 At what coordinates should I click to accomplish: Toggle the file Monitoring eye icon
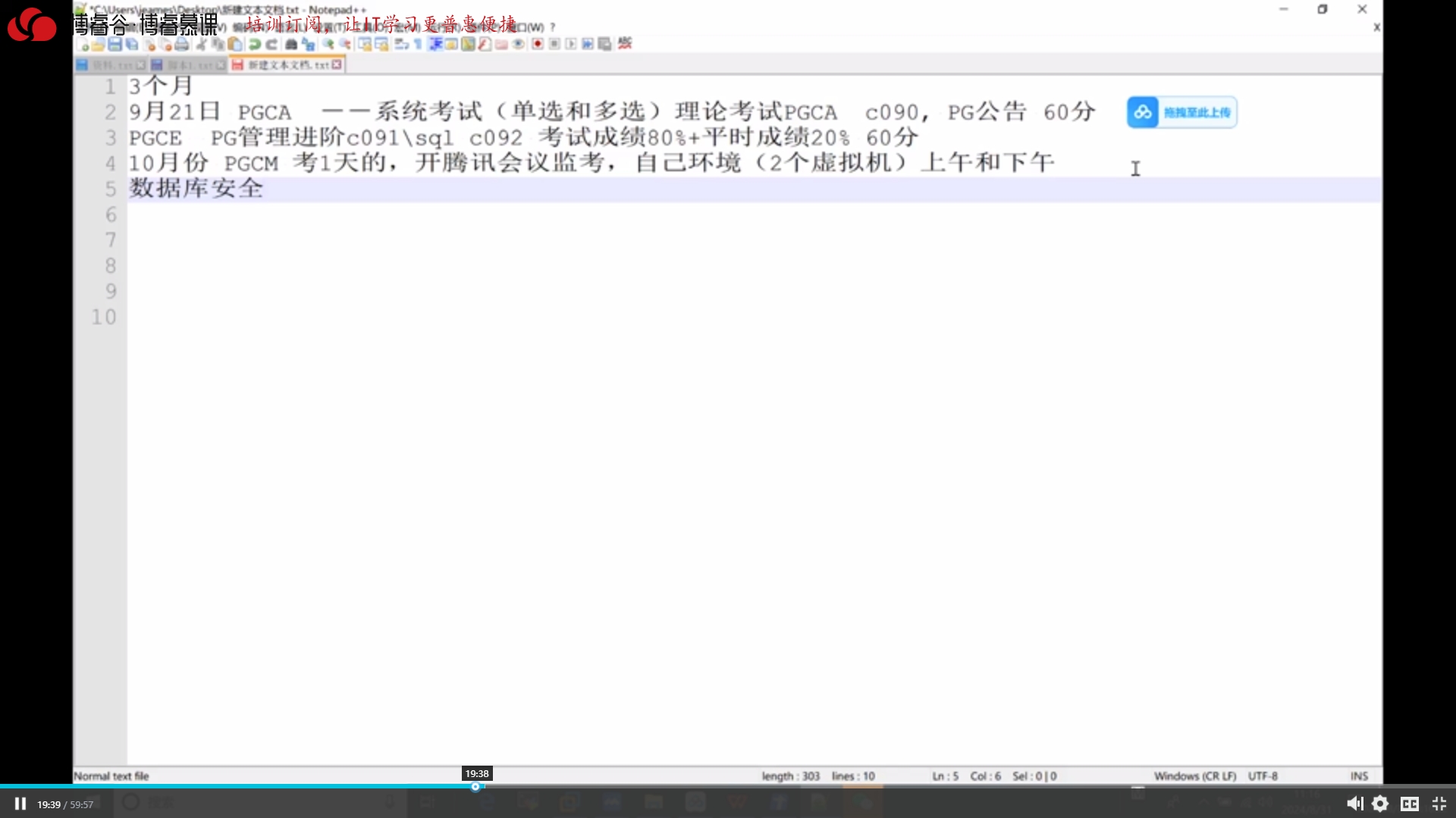click(x=519, y=44)
